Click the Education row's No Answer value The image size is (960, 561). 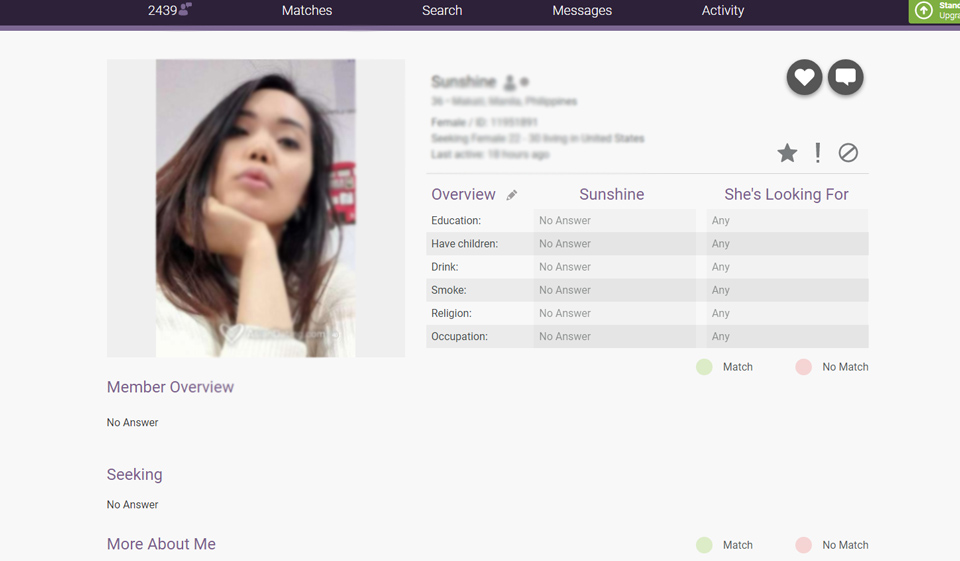(565, 221)
